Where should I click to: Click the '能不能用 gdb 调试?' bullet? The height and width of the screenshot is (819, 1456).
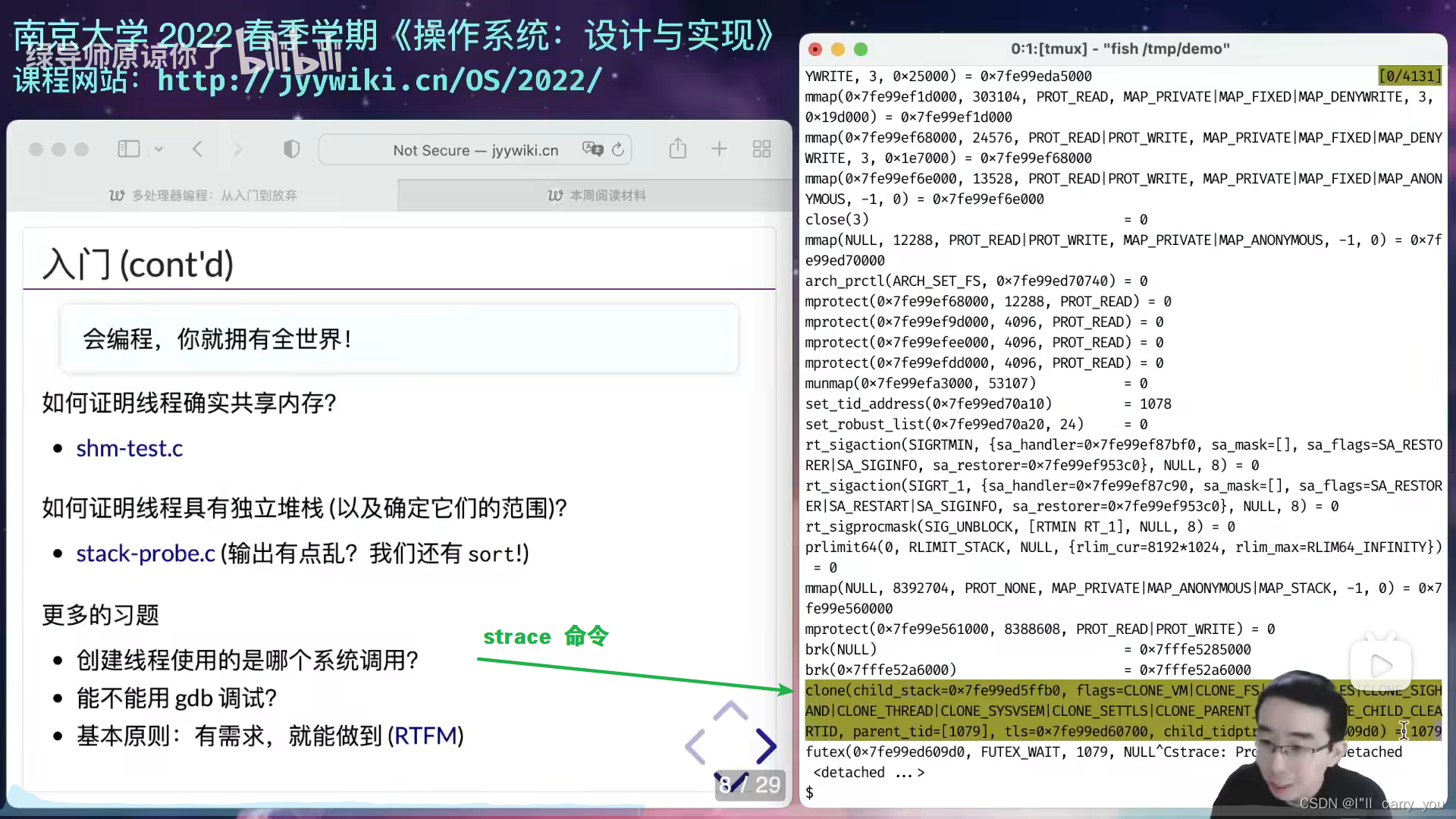pos(177,698)
